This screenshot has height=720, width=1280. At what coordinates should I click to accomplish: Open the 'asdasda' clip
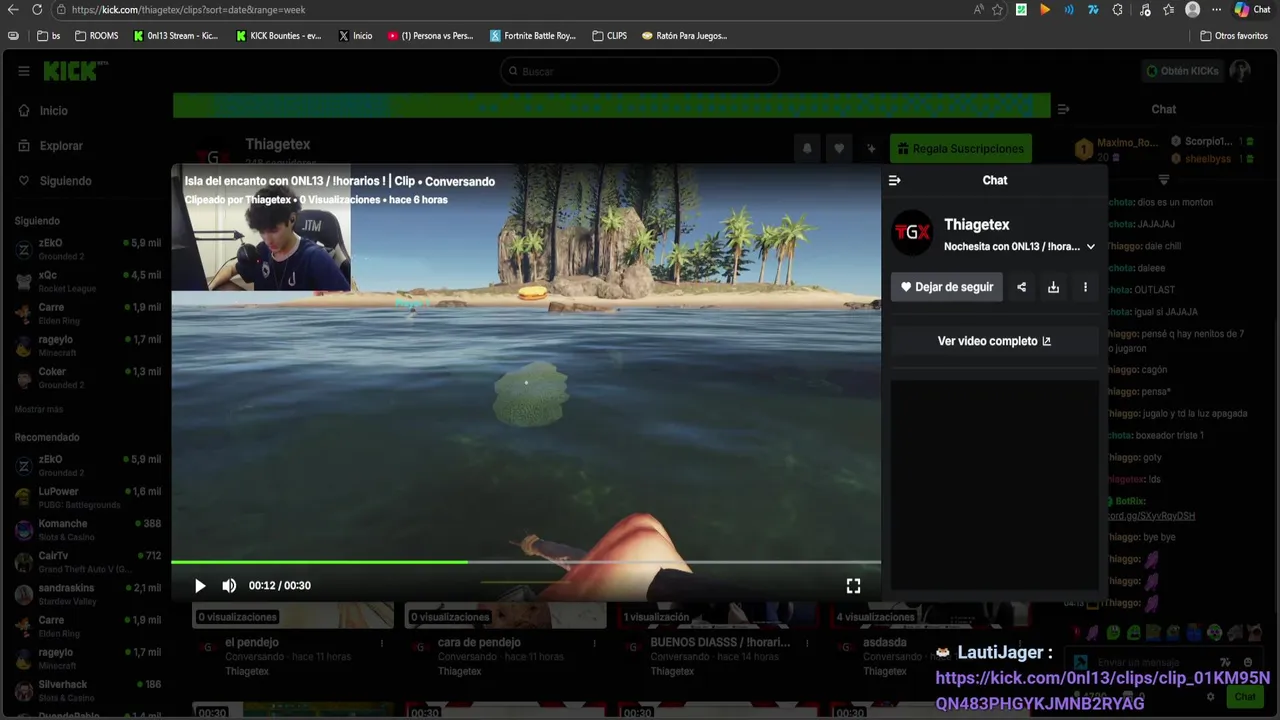click(x=885, y=643)
